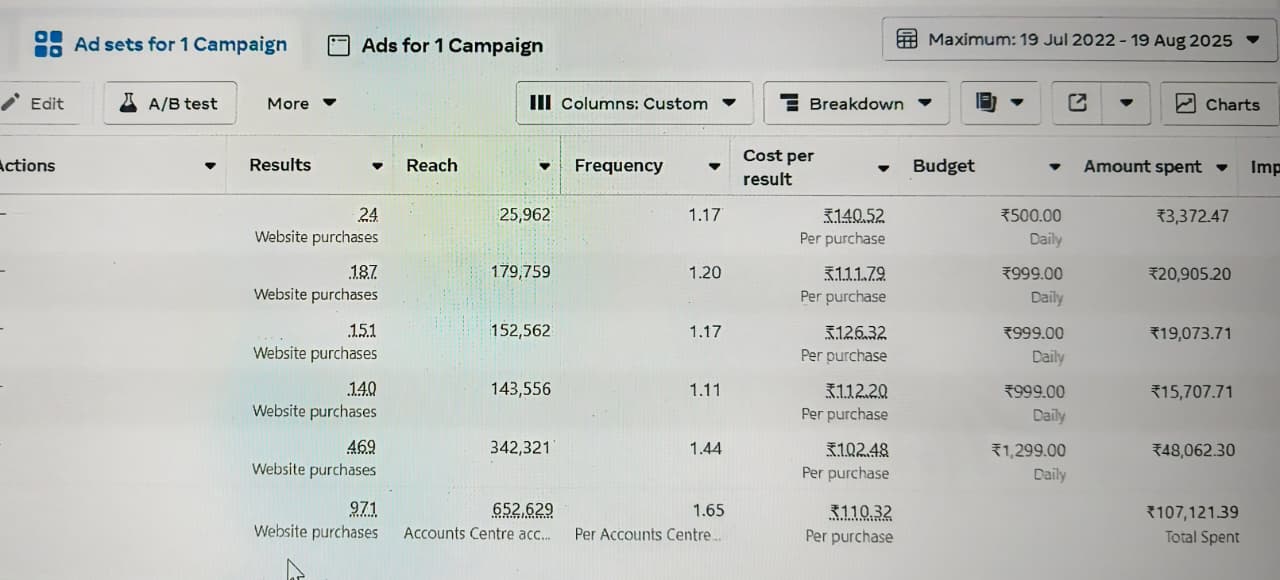Click the ₹1,299.00 daily budget cell
The width and height of the screenshot is (1280, 580).
pos(1029,450)
